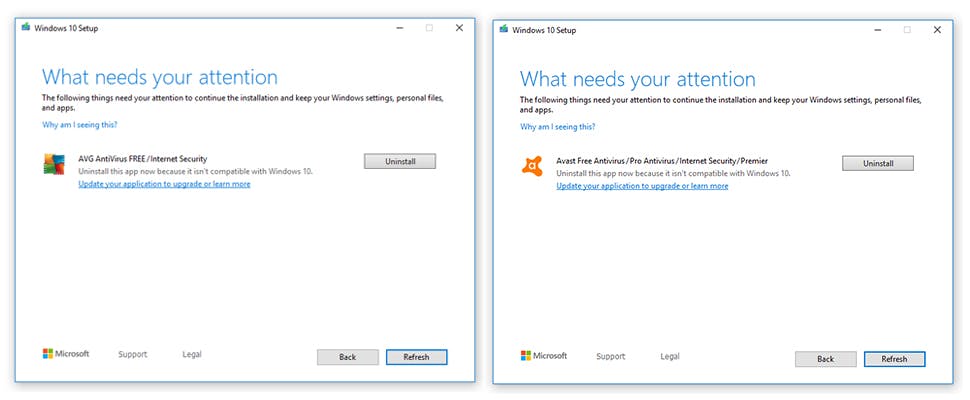The height and width of the screenshot is (400, 970).
Task: Go Back in the Avast setup window
Action: (826, 359)
